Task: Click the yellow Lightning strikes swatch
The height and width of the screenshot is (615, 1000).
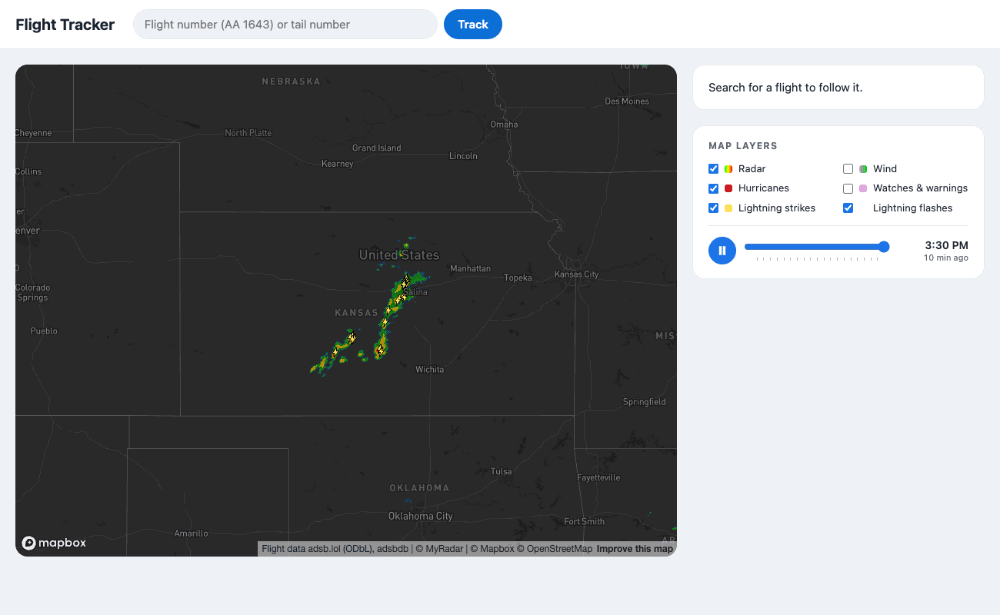Action: click(x=728, y=208)
